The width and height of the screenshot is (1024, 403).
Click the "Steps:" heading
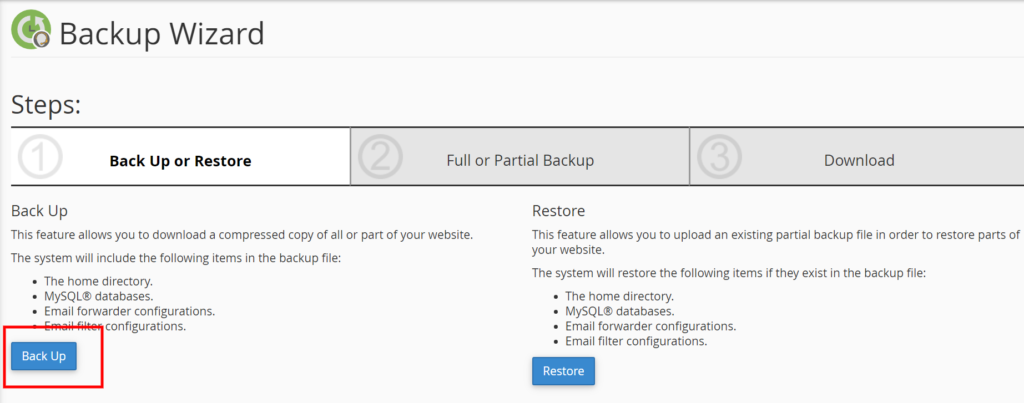(46, 104)
